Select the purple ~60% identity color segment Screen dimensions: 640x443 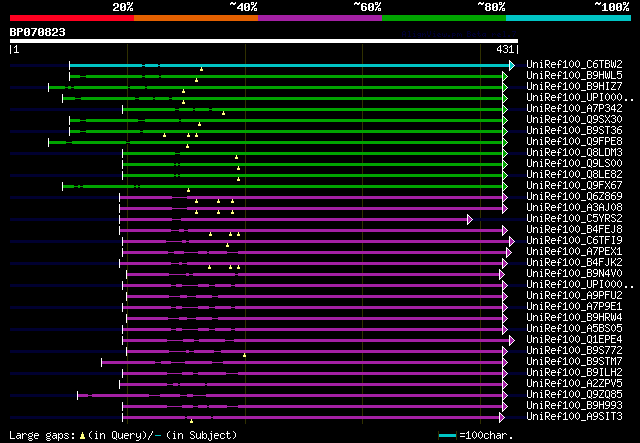(x=320, y=18)
